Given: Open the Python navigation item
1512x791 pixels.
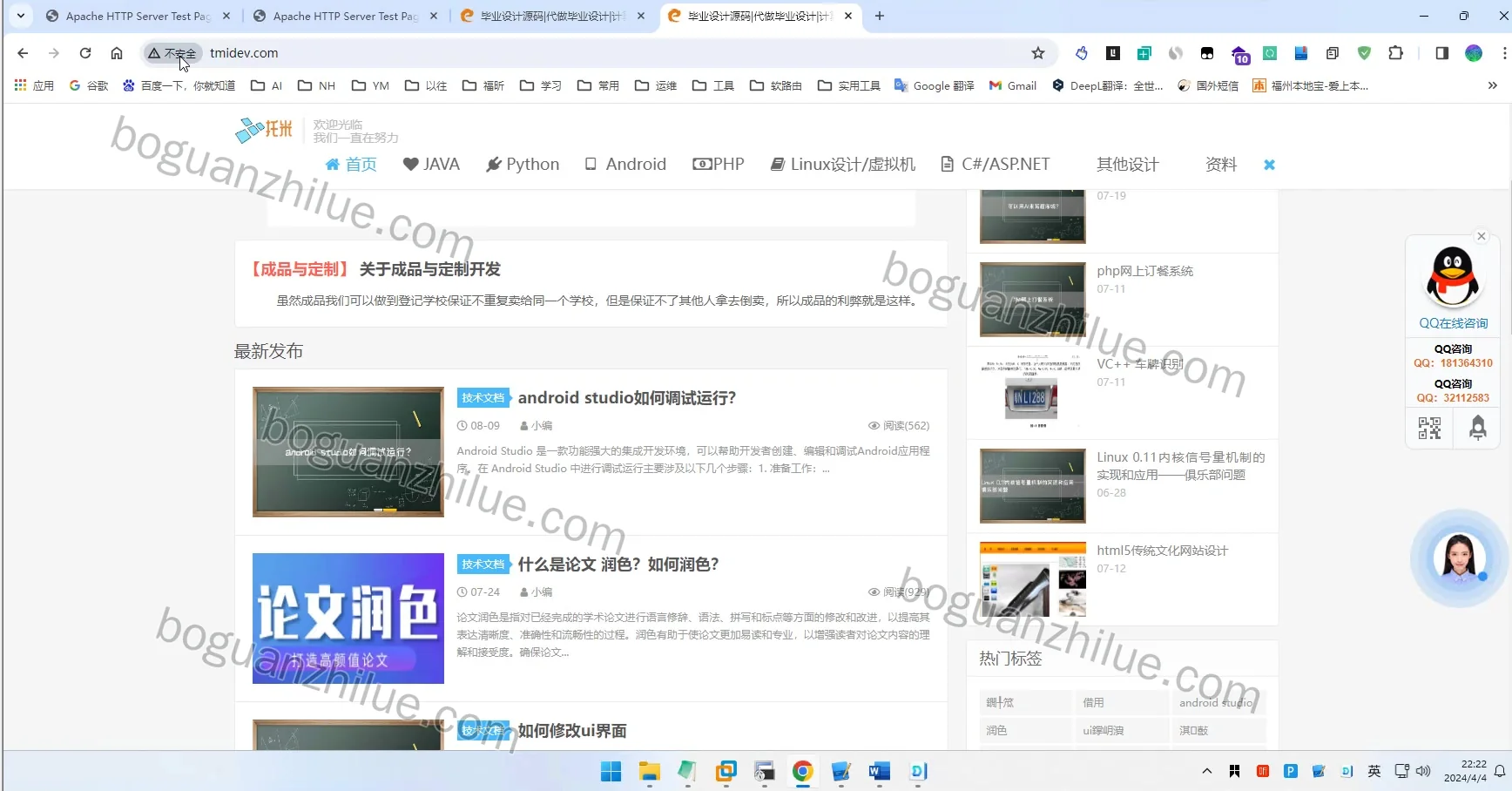Looking at the screenshot, I should 523,165.
